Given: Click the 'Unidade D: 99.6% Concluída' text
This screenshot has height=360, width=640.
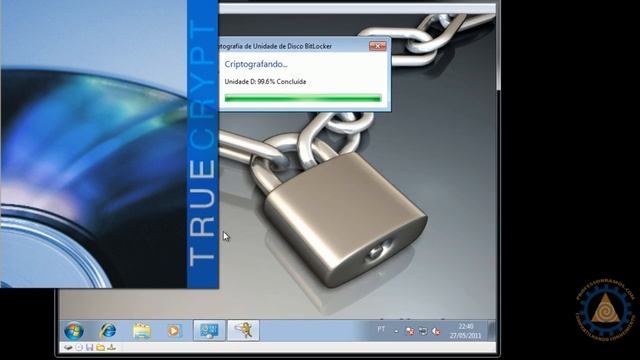Looking at the screenshot, I should (x=265, y=82).
